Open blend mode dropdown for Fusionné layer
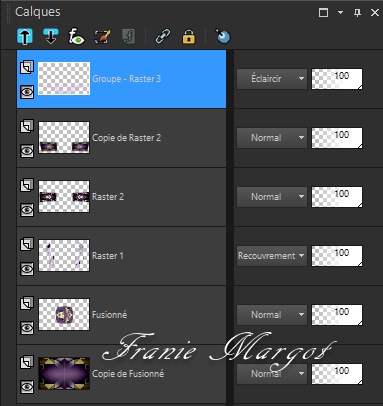 click(272, 315)
